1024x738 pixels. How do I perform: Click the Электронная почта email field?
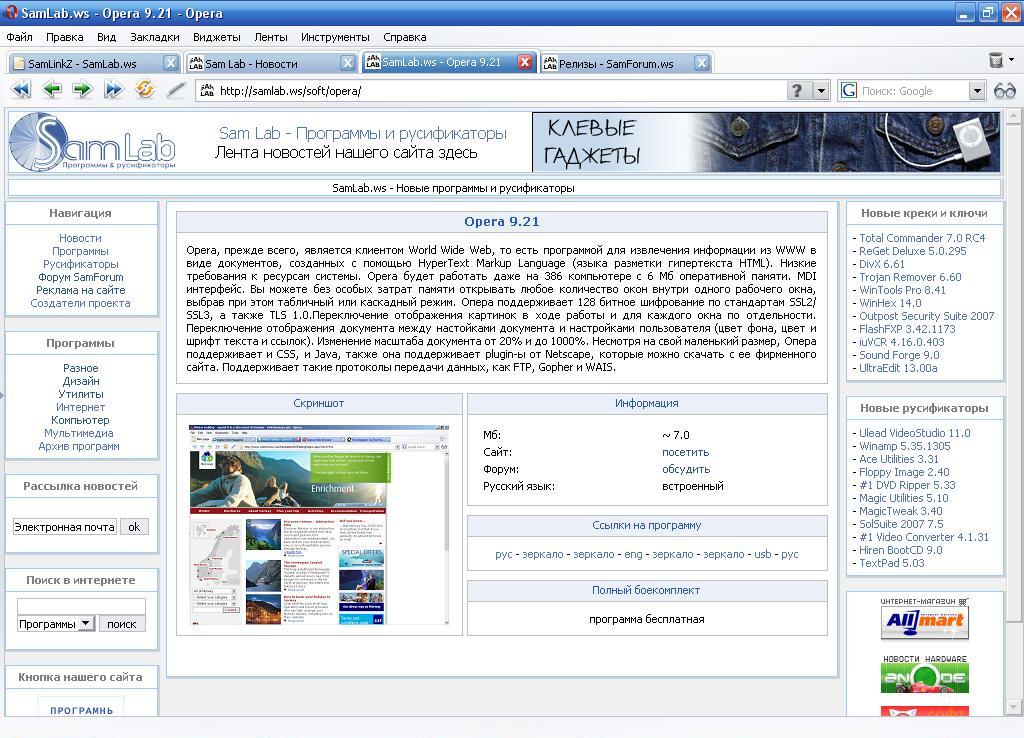tap(65, 527)
